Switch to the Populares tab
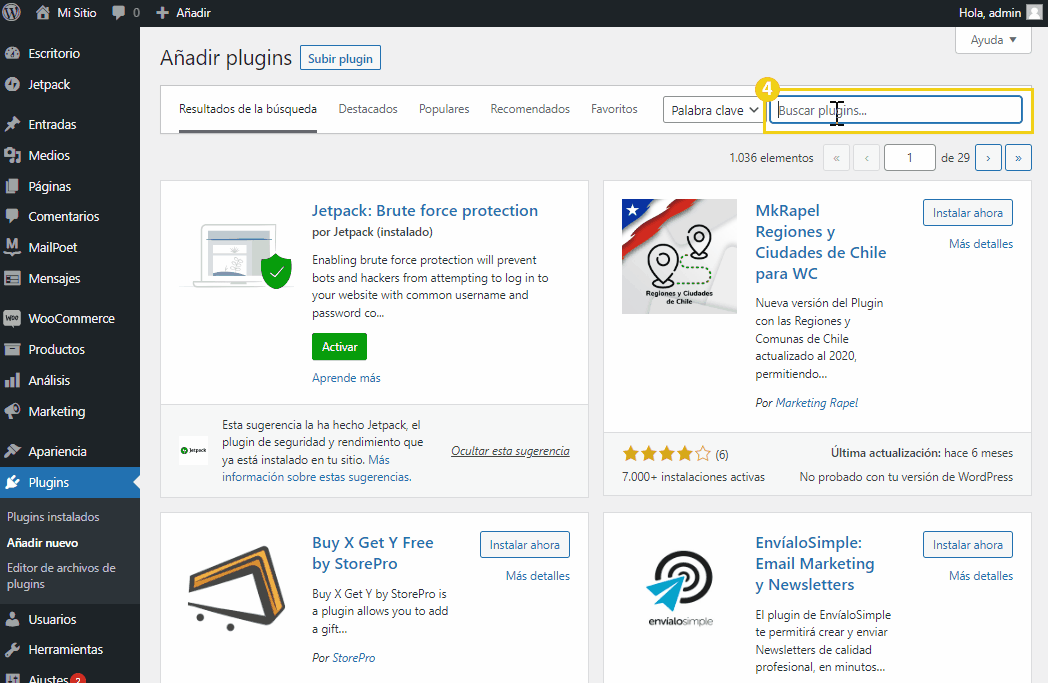The height and width of the screenshot is (683, 1048). coord(444,109)
